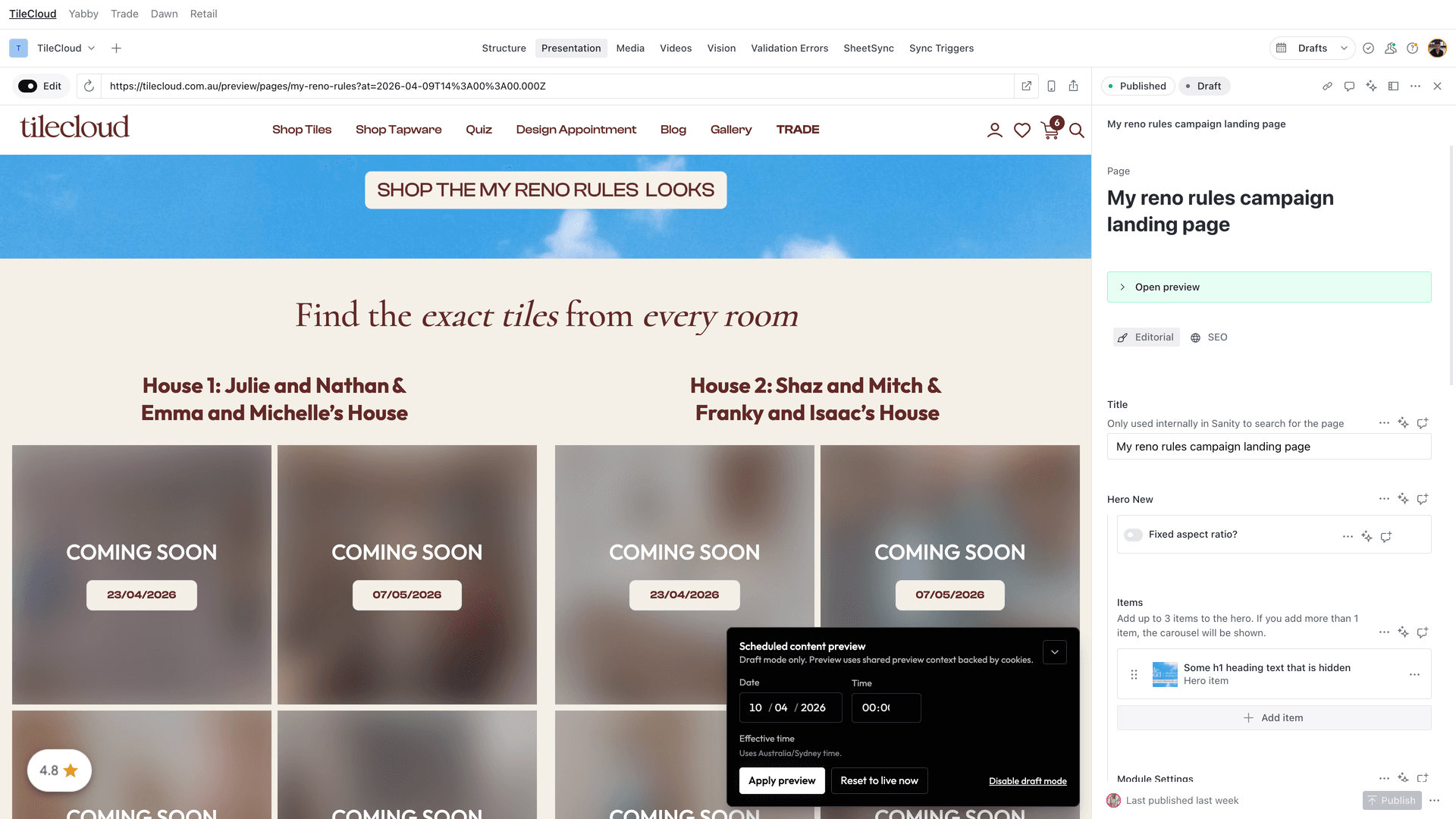Open the Sync Triggers tab

941,49
